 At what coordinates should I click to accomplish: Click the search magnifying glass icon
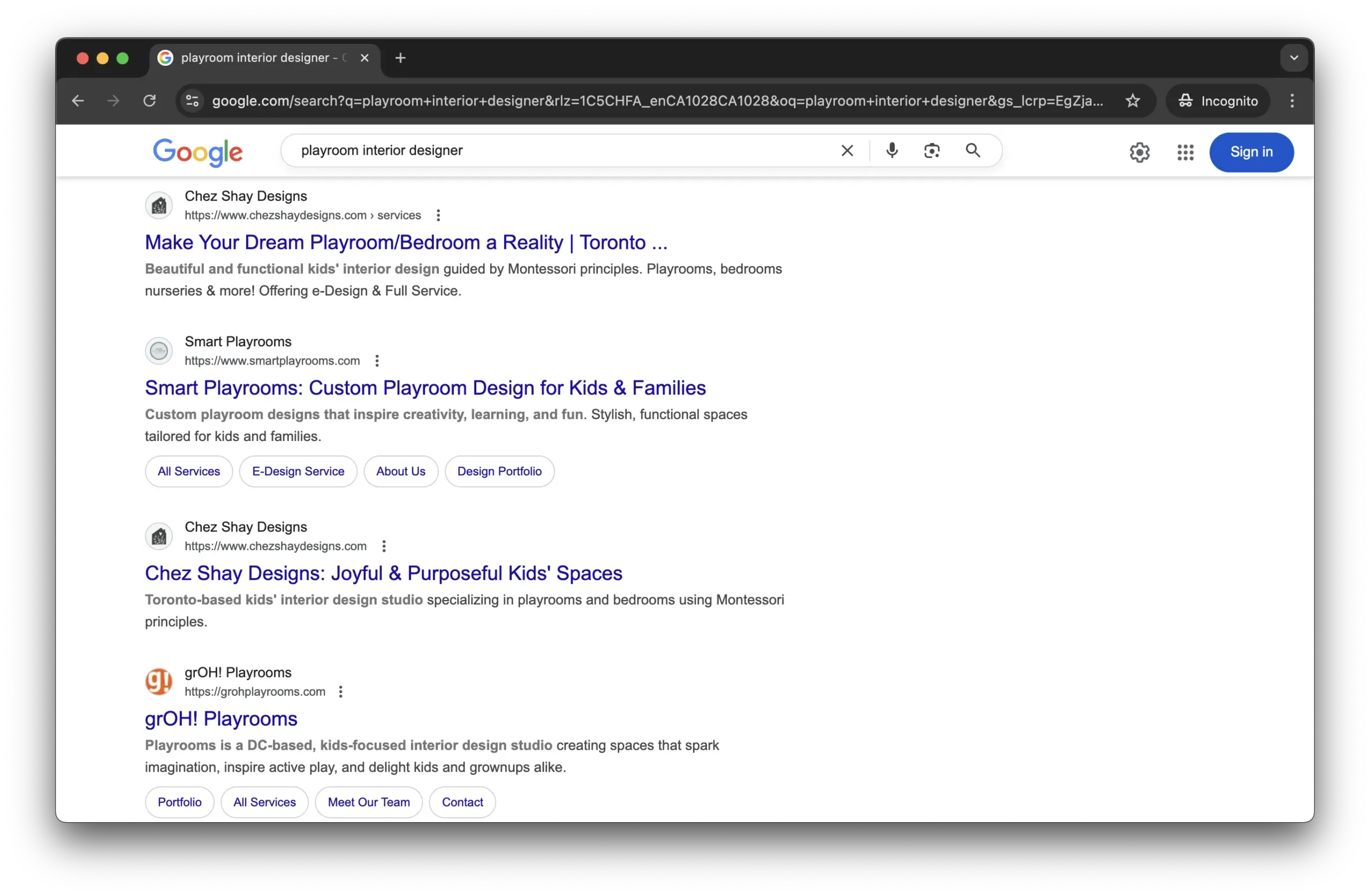(x=973, y=150)
